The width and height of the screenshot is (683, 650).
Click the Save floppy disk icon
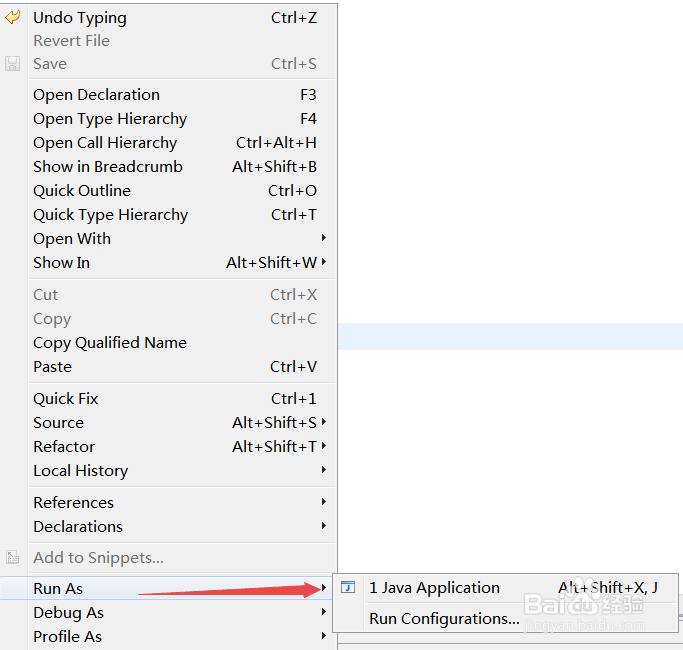click(x=13, y=64)
